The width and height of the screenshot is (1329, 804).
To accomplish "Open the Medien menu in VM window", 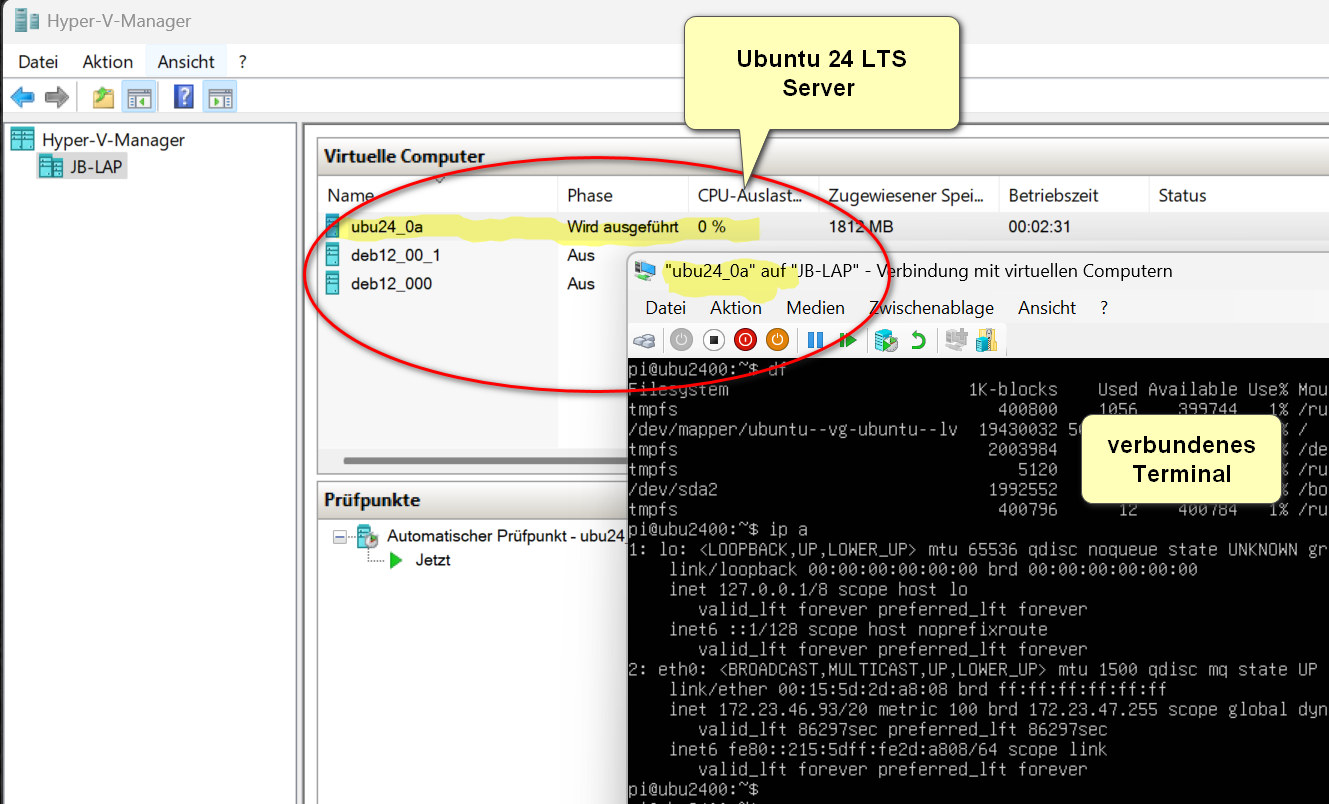I will (815, 308).
